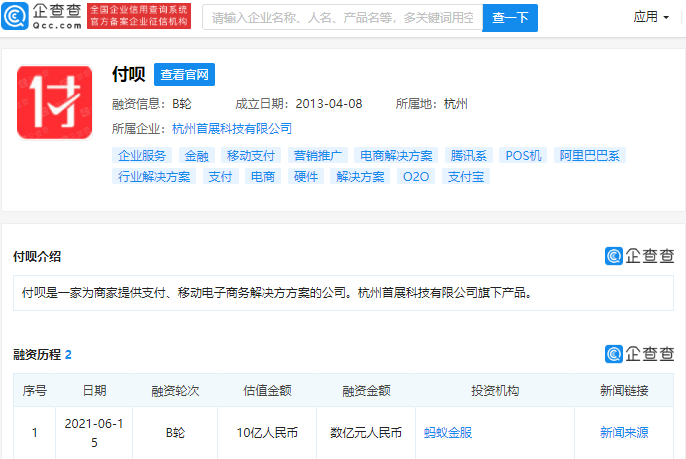Open the 蚂蚁金服 investor link
Viewport: 686px width, 459px height.
click(448, 433)
